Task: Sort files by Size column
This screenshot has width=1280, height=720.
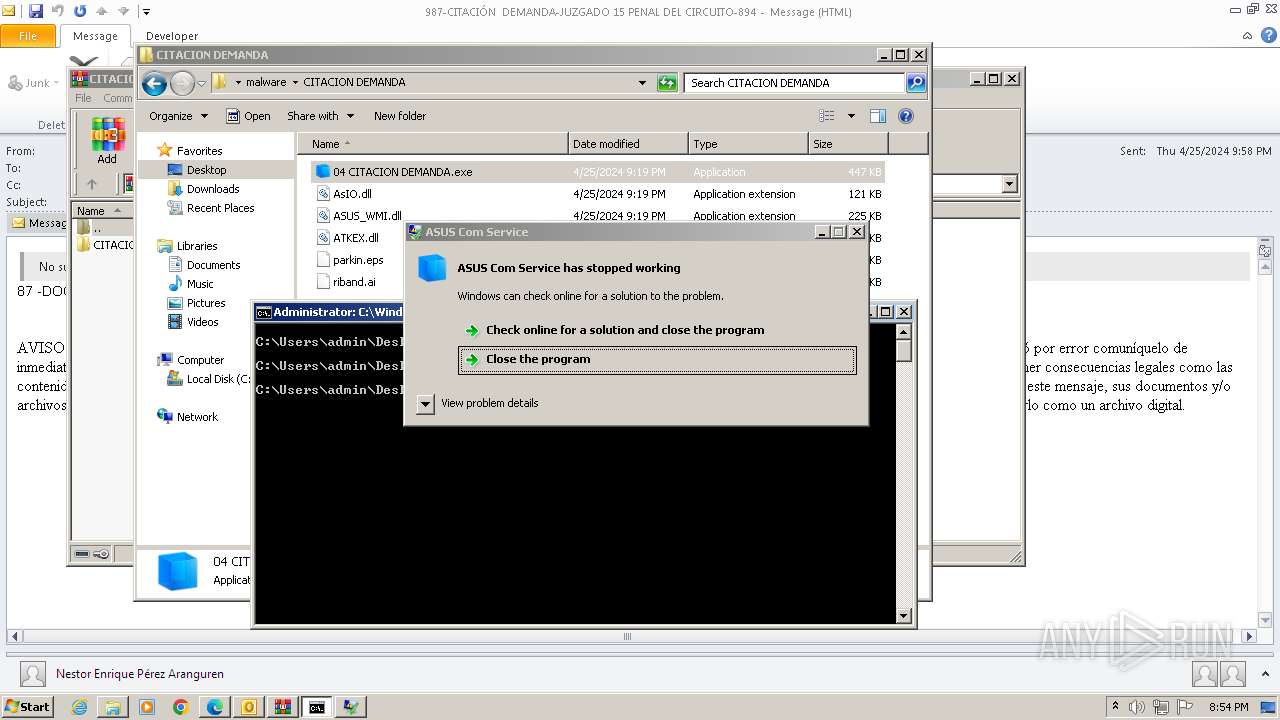Action: [848, 144]
